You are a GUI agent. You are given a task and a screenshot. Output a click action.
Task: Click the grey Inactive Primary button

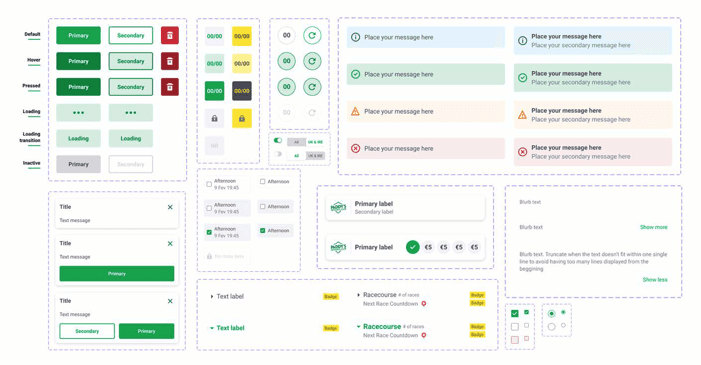[x=78, y=164]
